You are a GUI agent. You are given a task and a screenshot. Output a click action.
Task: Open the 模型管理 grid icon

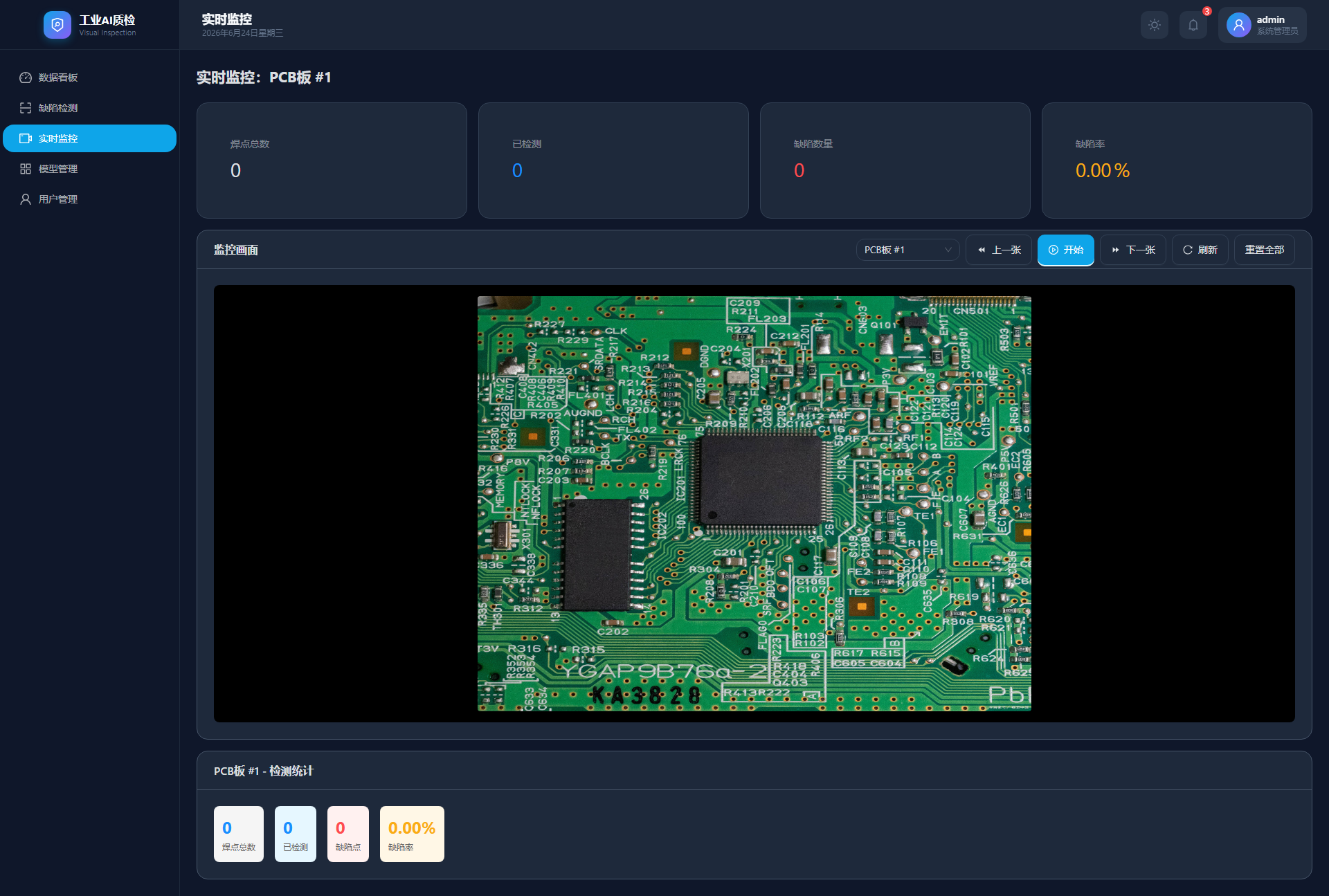tap(26, 169)
